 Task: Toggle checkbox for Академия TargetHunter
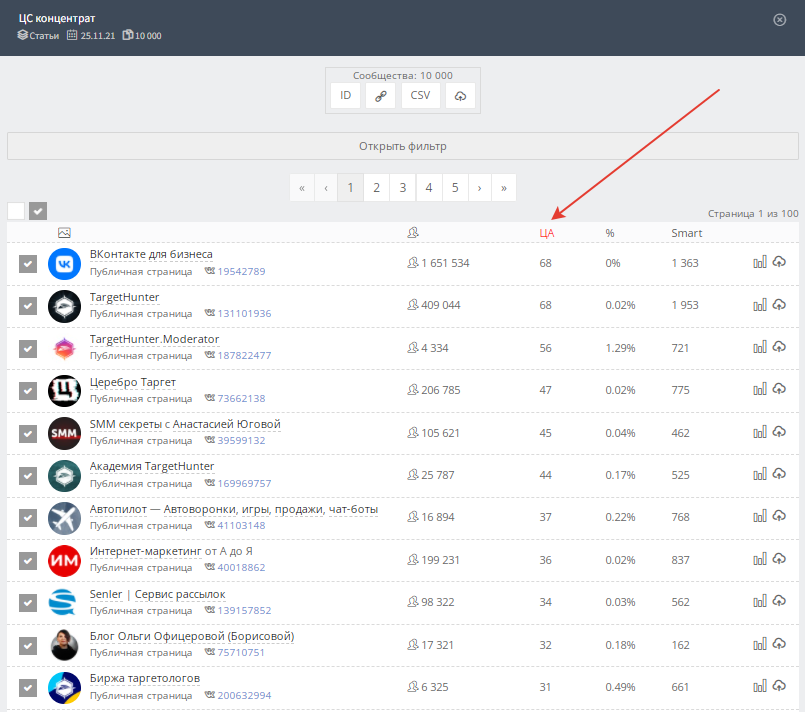(x=28, y=476)
